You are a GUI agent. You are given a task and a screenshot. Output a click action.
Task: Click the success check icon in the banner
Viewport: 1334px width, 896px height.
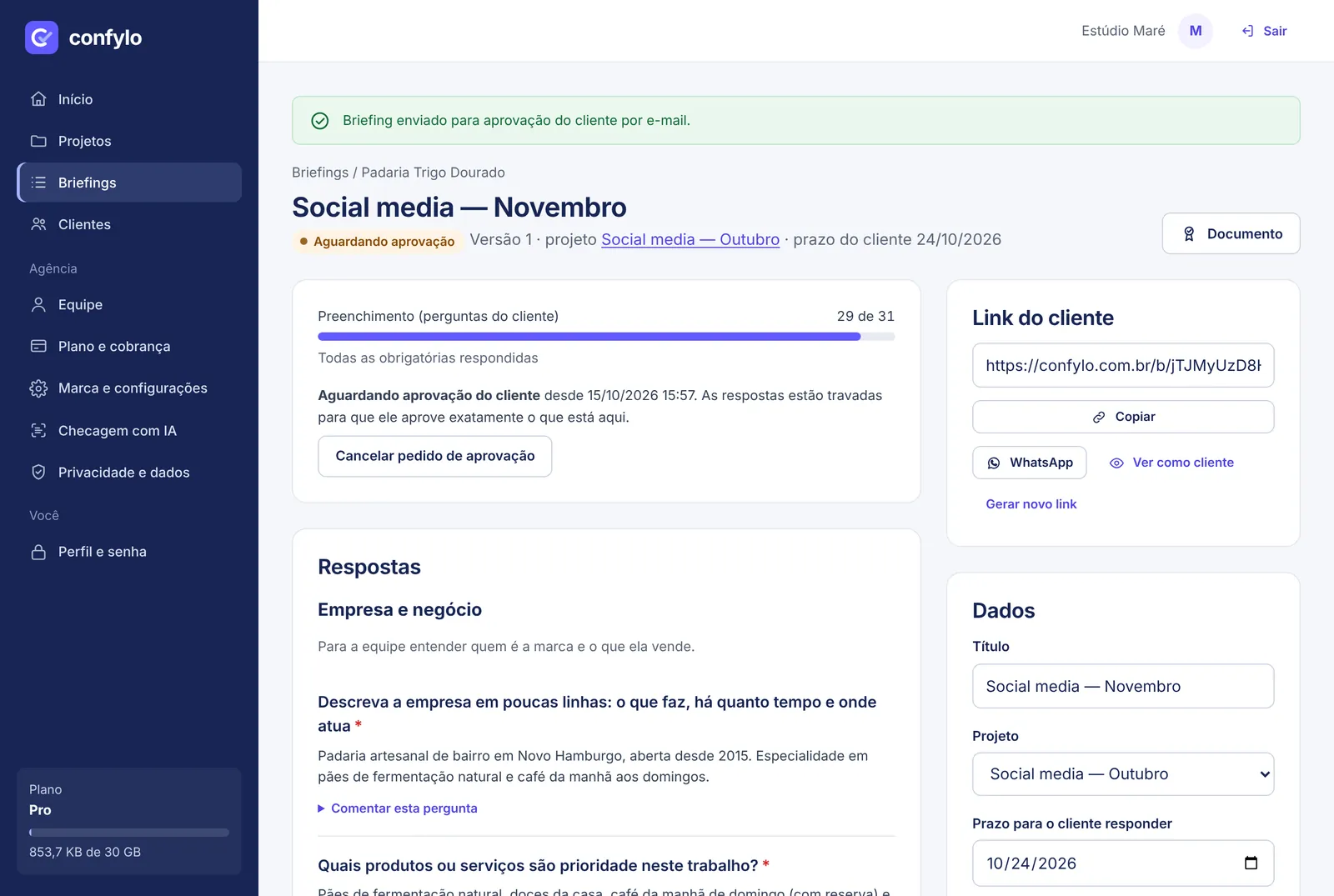319,121
